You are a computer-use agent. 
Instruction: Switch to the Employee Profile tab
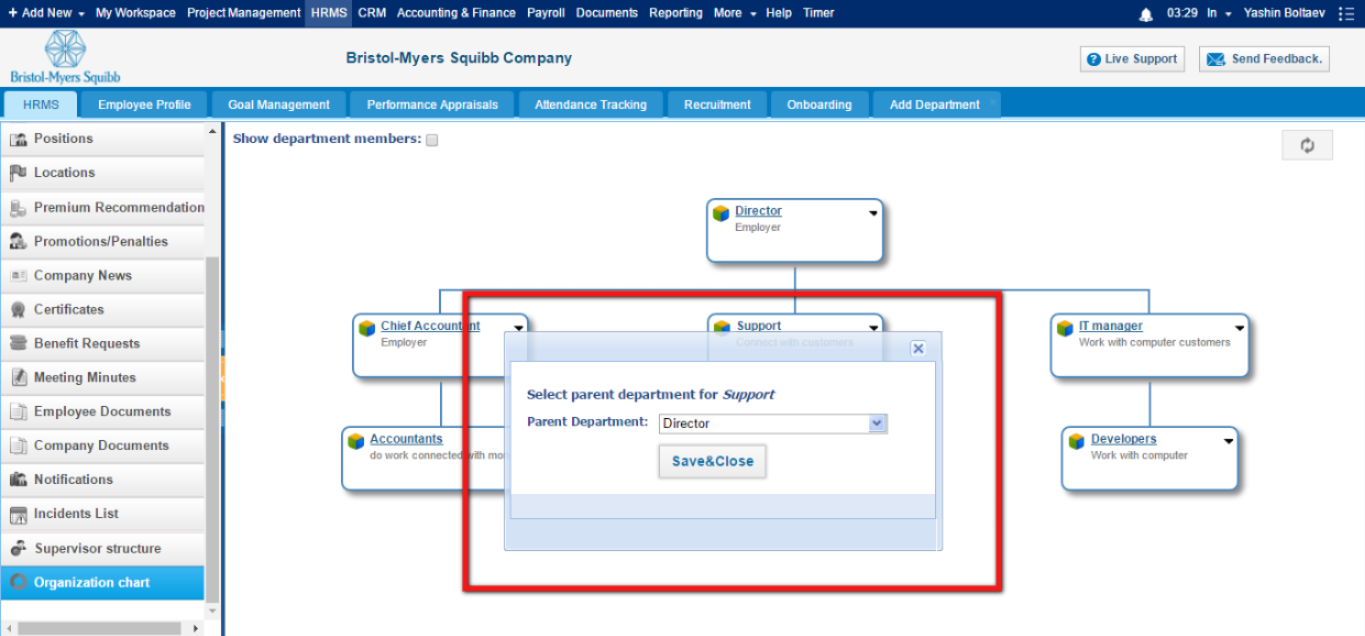[145, 105]
